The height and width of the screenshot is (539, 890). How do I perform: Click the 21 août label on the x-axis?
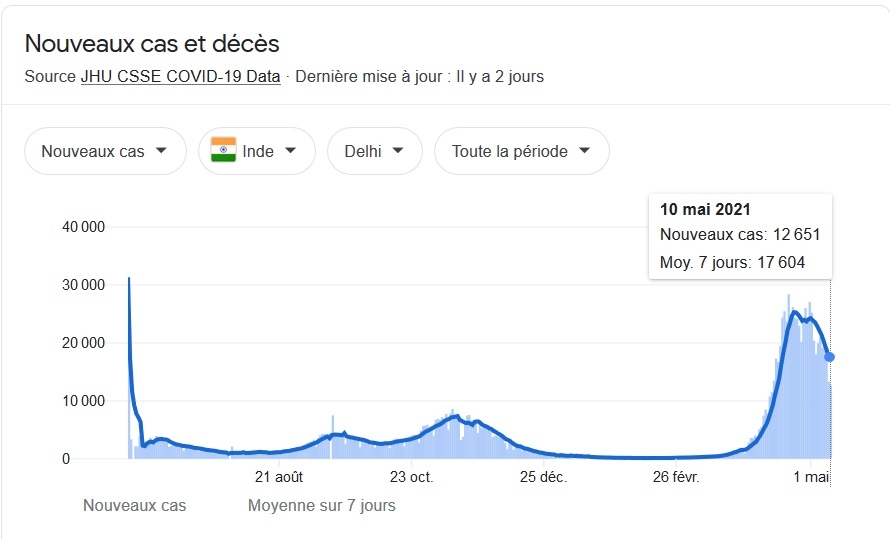click(279, 477)
